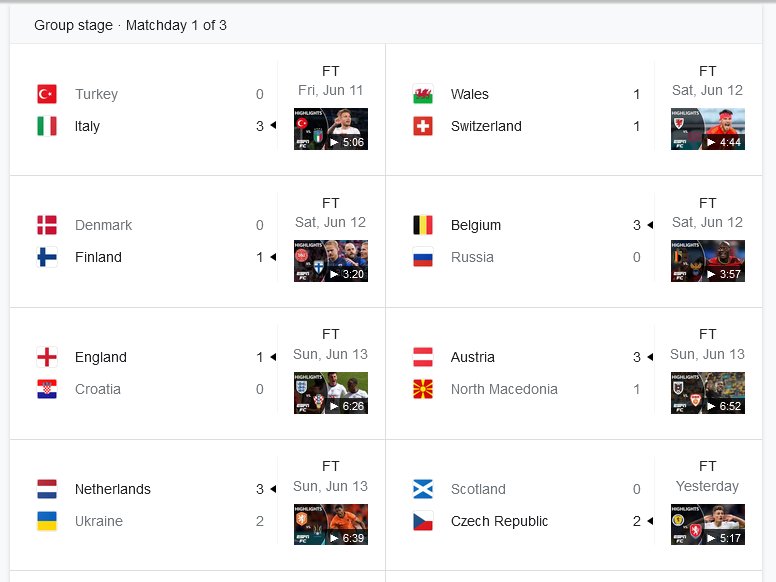Play Denmark vs Finland highlights video

331,261
